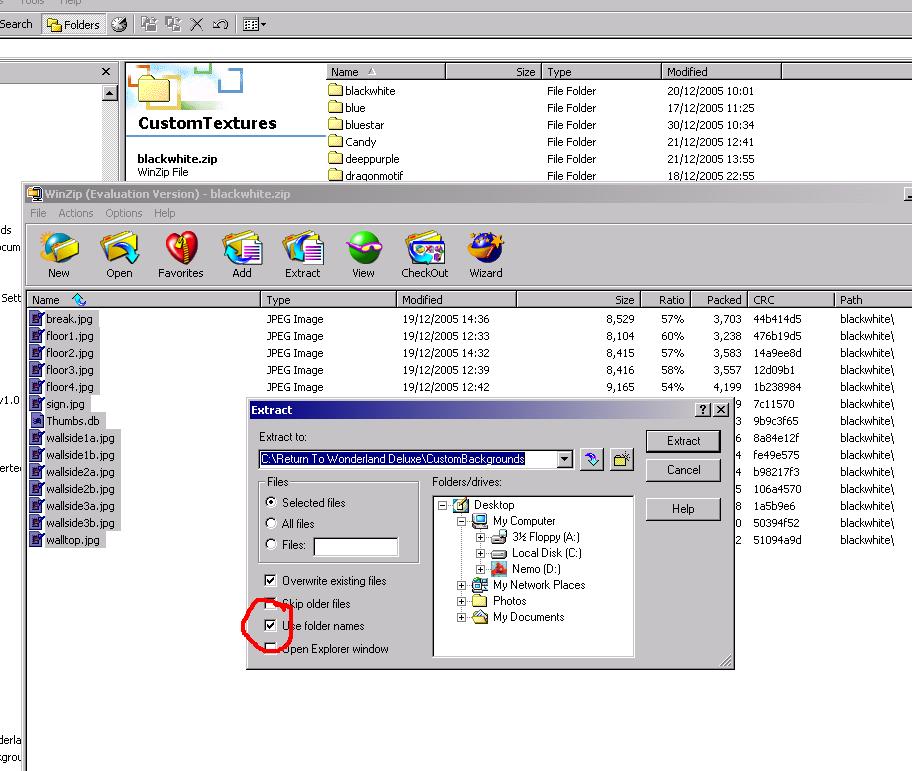Click the Folders button in Explorer toolbar
Screen dimensions: 912x771
73,24
